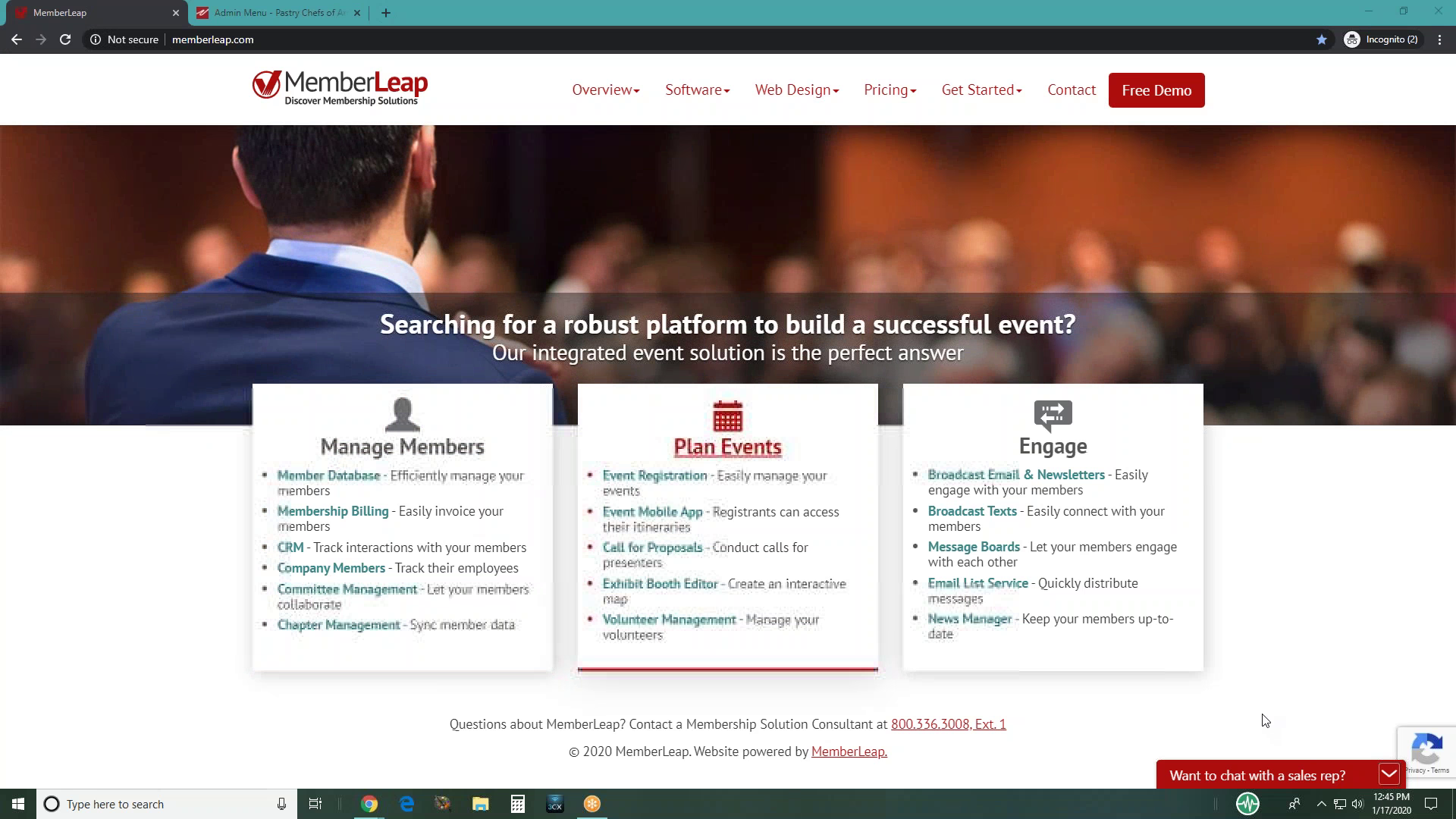Open the Committee Management link
The image size is (1456, 819).
pos(347,589)
